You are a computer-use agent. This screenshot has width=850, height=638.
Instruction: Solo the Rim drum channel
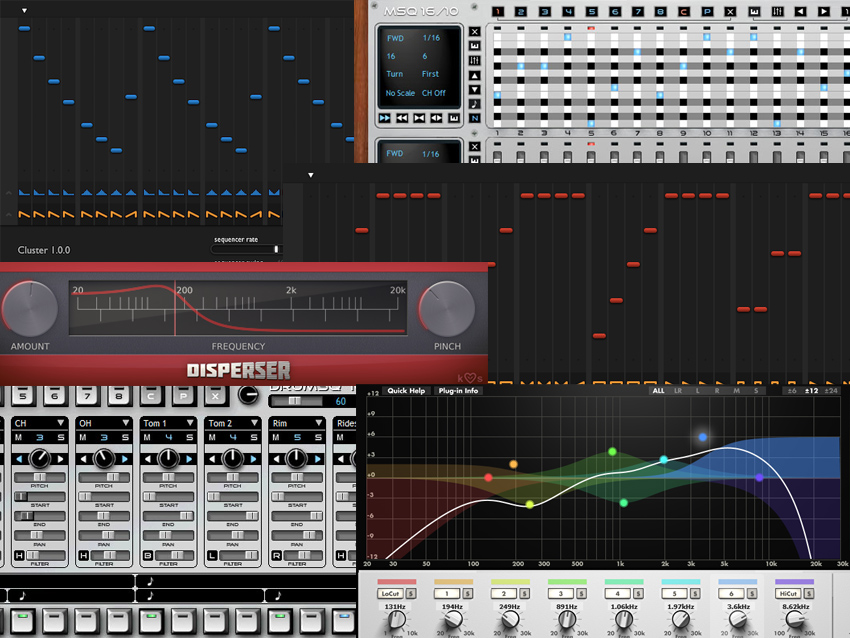coord(318,437)
